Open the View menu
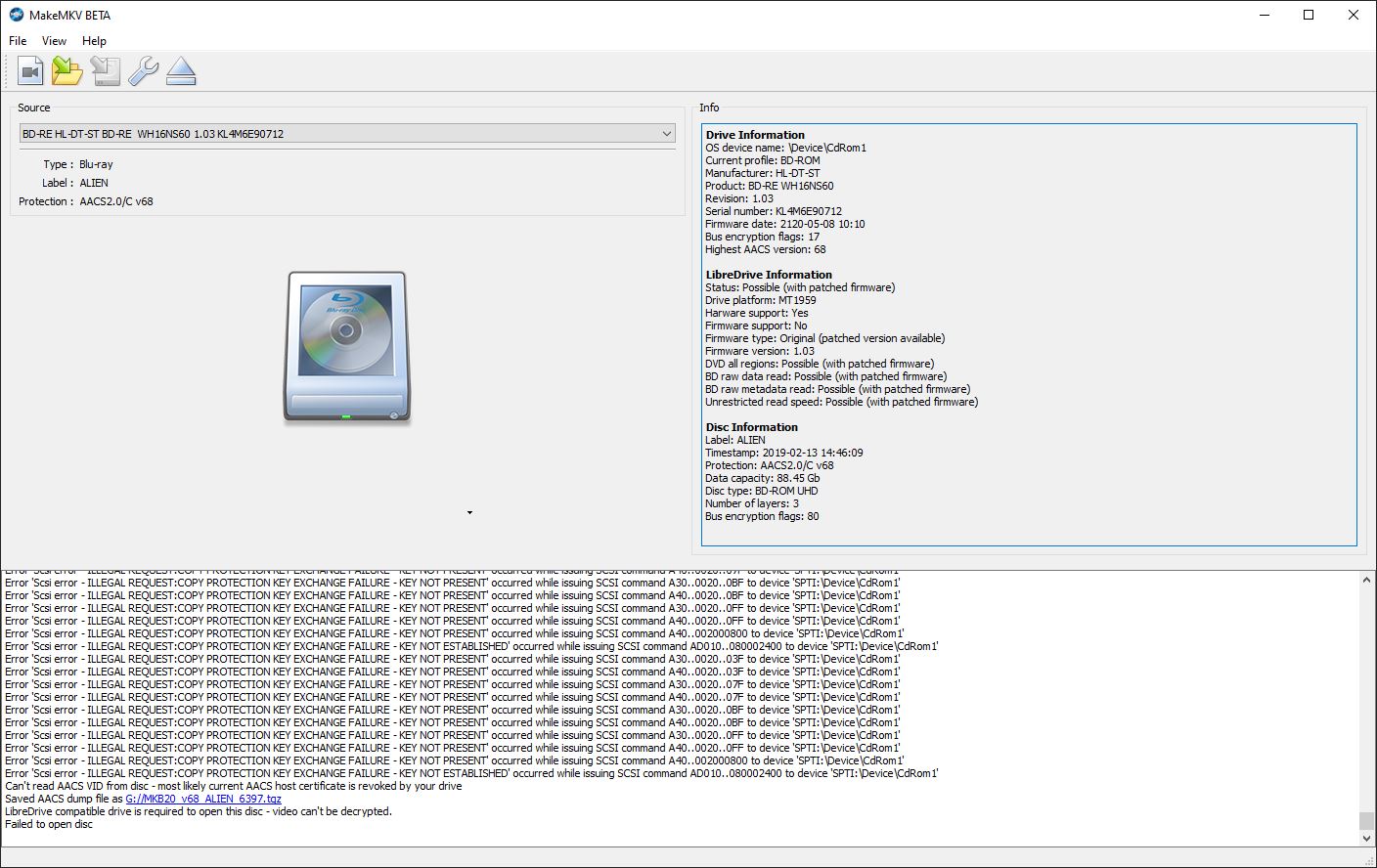This screenshot has height=868, width=1377. [x=54, y=41]
